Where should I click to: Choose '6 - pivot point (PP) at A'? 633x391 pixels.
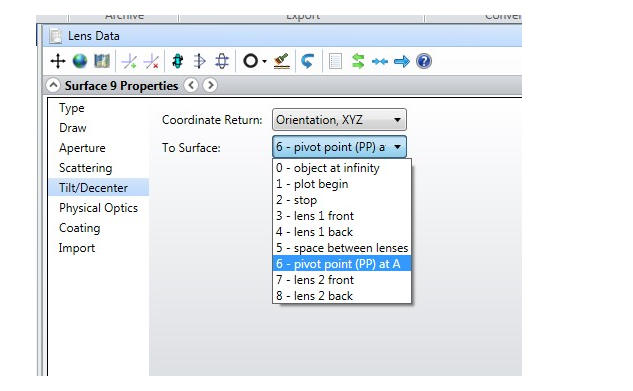pyautogui.click(x=342, y=263)
